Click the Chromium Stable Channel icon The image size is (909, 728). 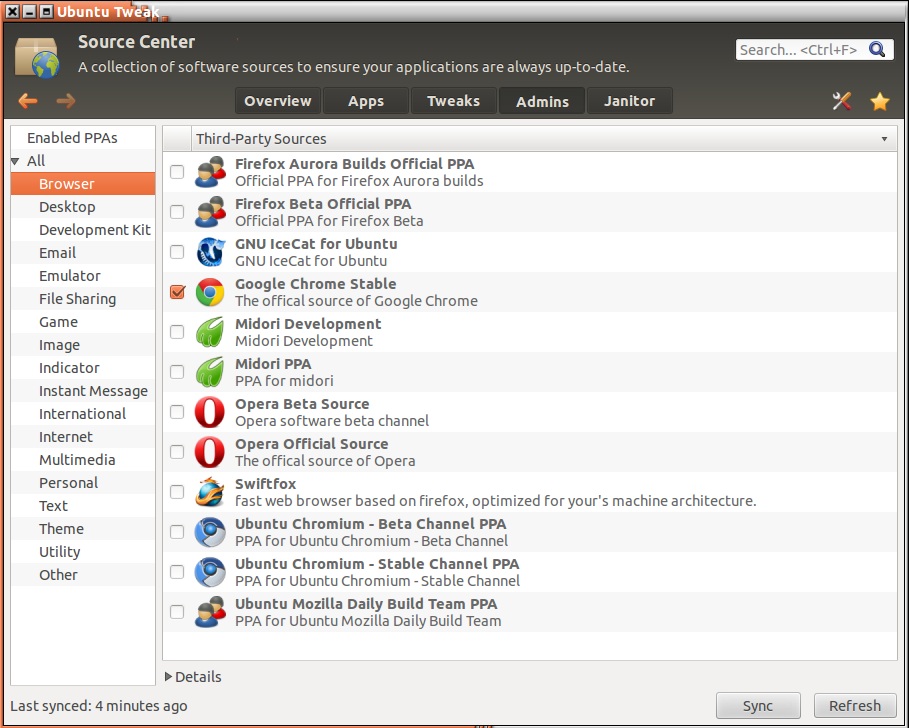210,572
